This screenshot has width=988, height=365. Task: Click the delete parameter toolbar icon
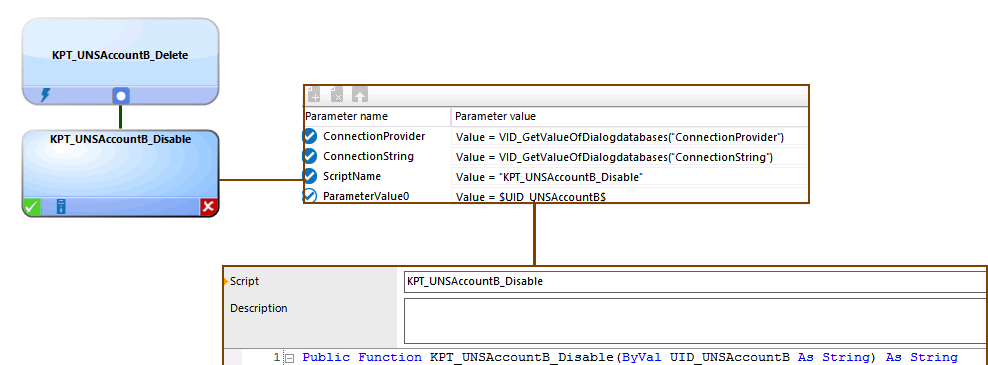click(x=337, y=95)
